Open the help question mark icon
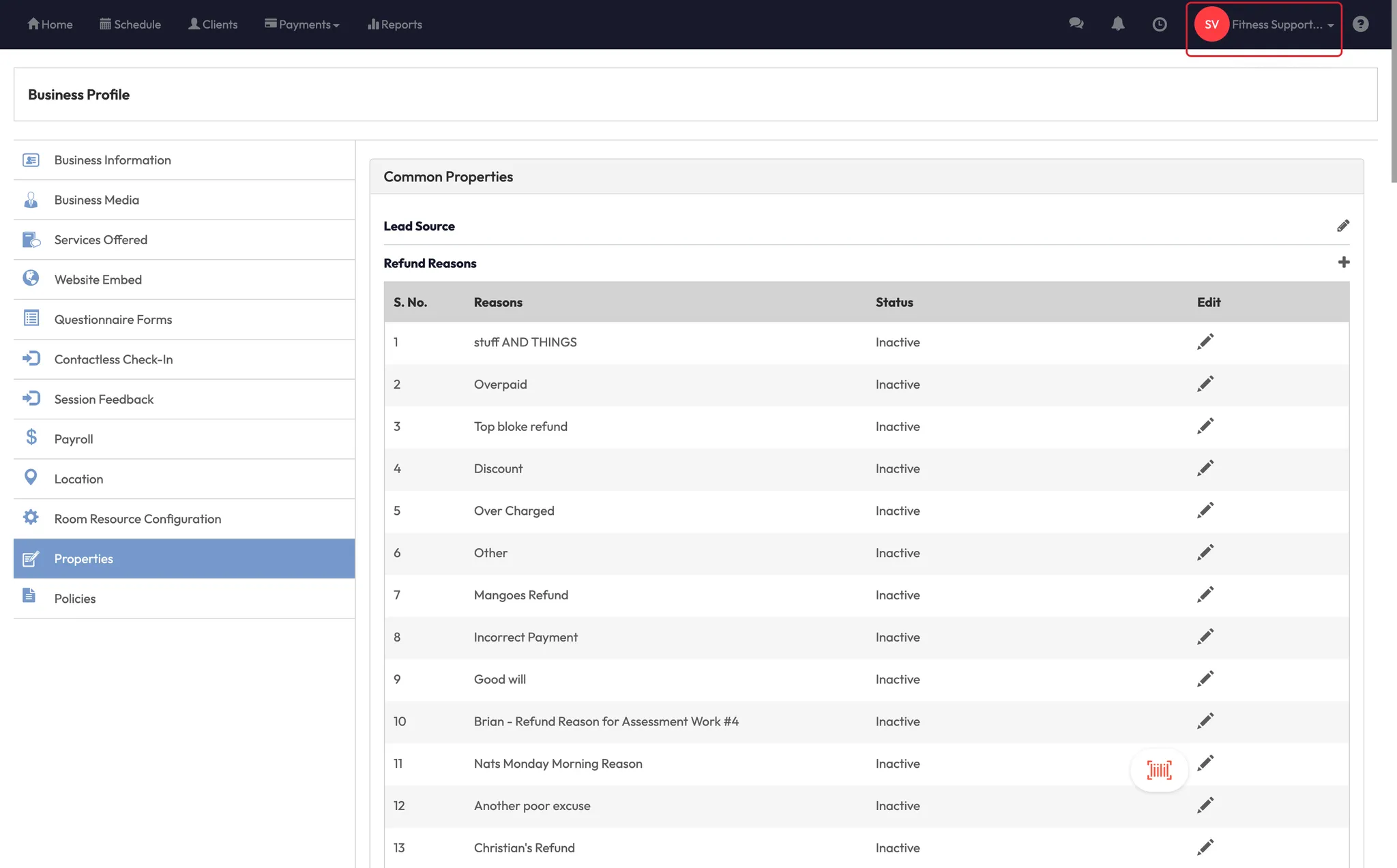1397x868 pixels. pyautogui.click(x=1360, y=24)
